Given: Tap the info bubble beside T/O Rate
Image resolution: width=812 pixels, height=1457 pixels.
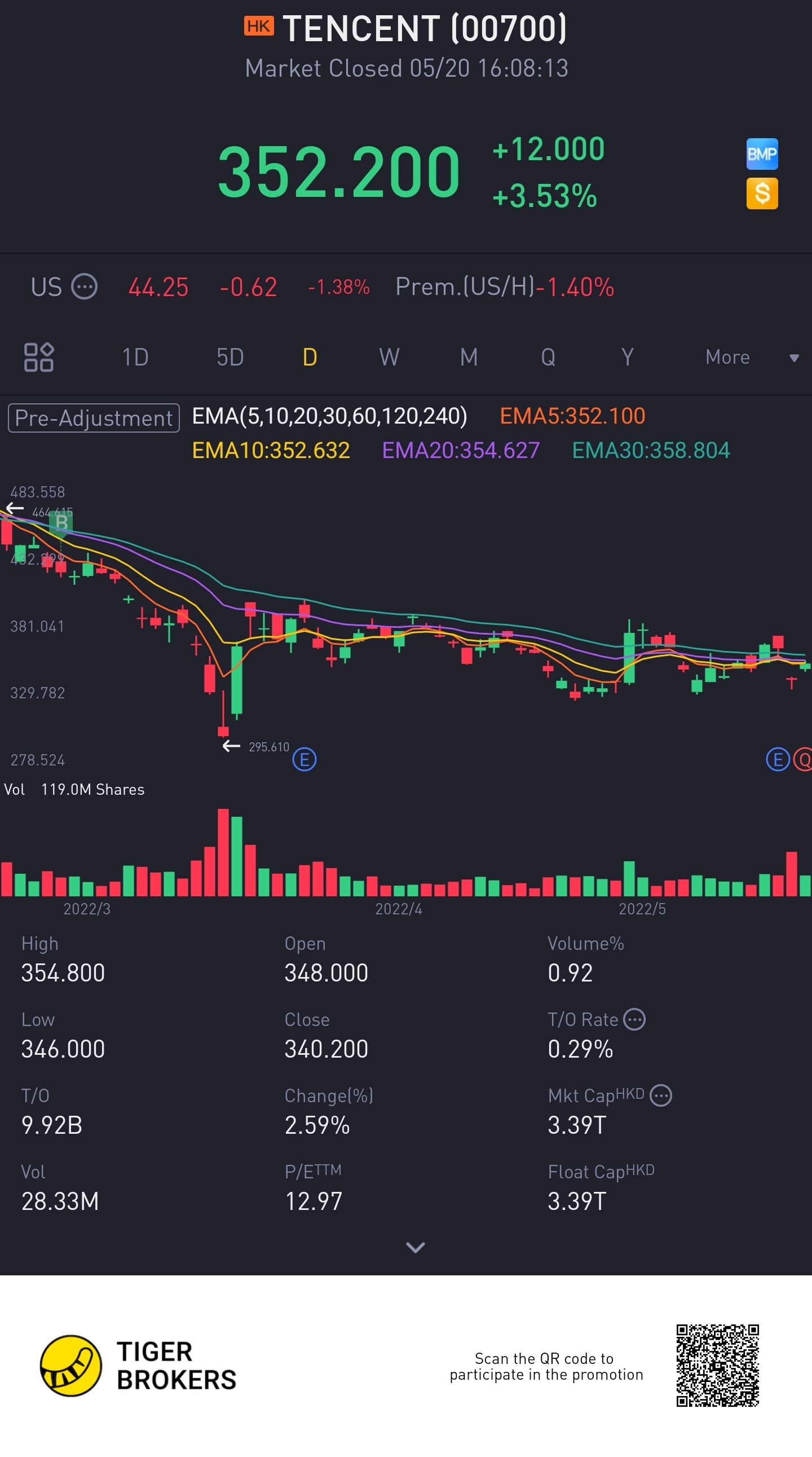Looking at the screenshot, I should click(x=634, y=1019).
